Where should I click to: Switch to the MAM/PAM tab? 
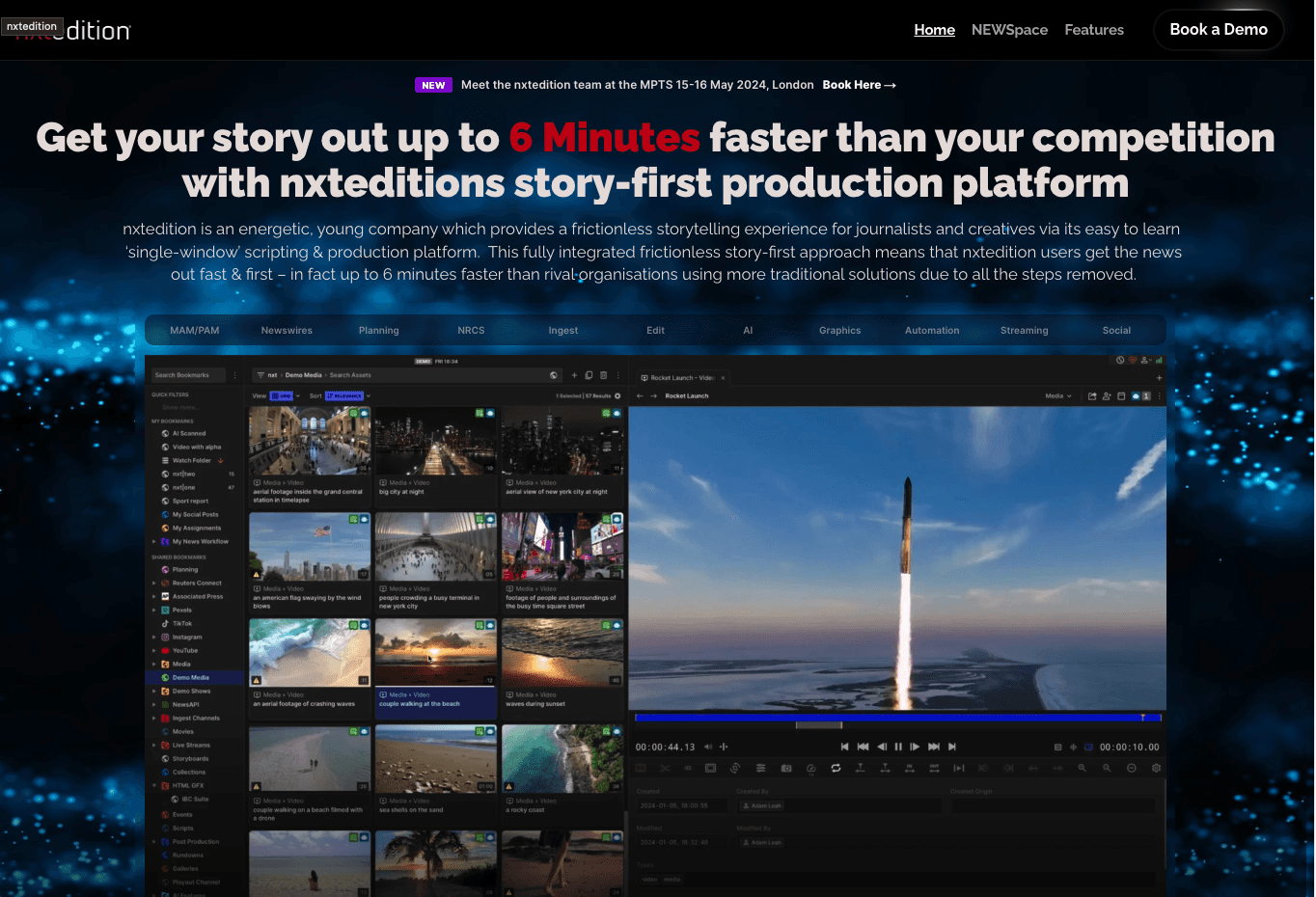pyautogui.click(x=195, y=330)
